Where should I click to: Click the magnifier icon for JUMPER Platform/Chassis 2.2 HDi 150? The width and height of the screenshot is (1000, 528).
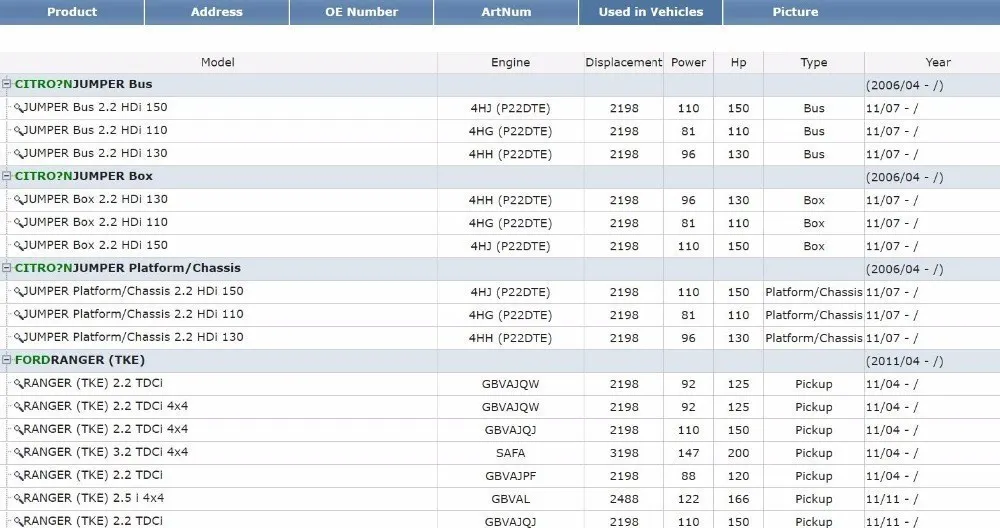[18, 291]
